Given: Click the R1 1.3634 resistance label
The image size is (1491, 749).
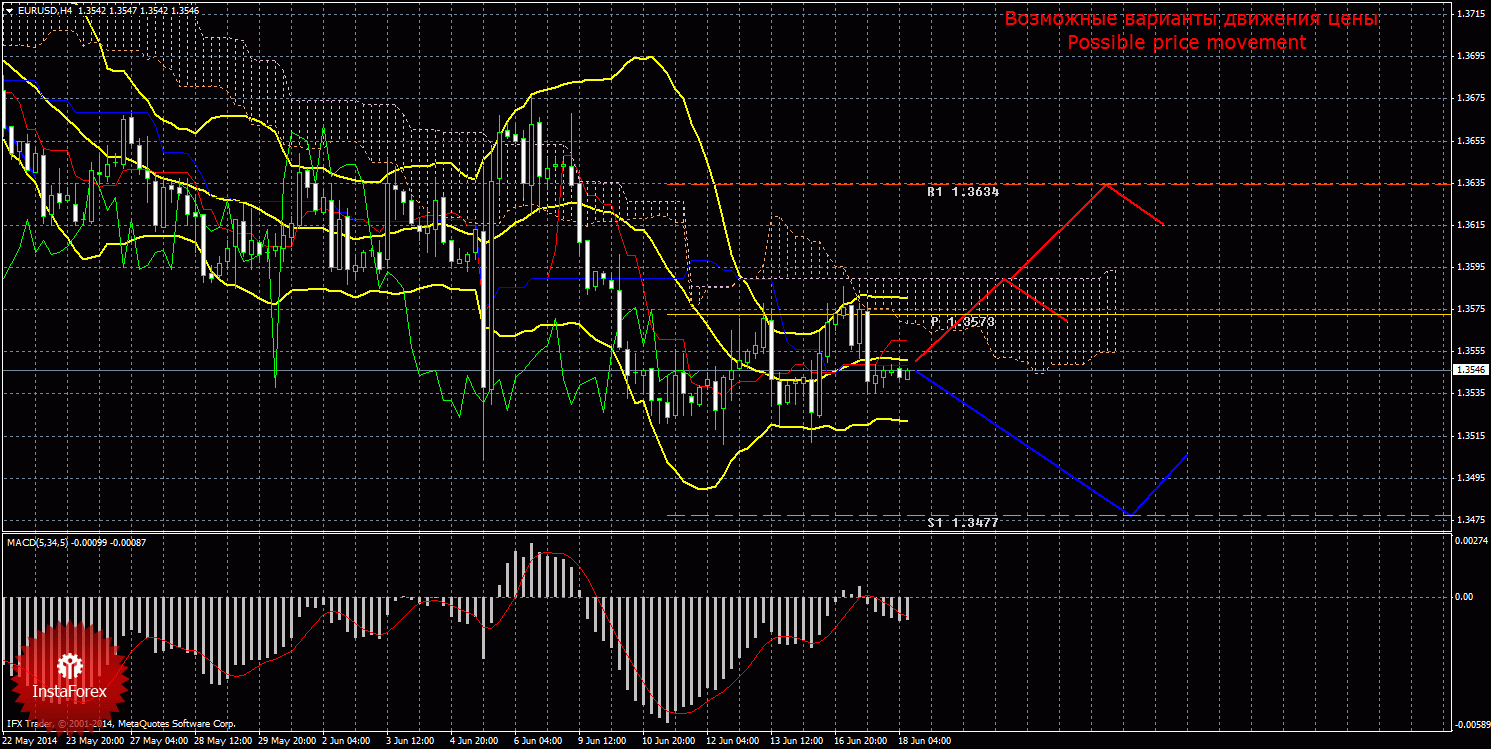Looking at the screenshot, I should coord(963,191).
